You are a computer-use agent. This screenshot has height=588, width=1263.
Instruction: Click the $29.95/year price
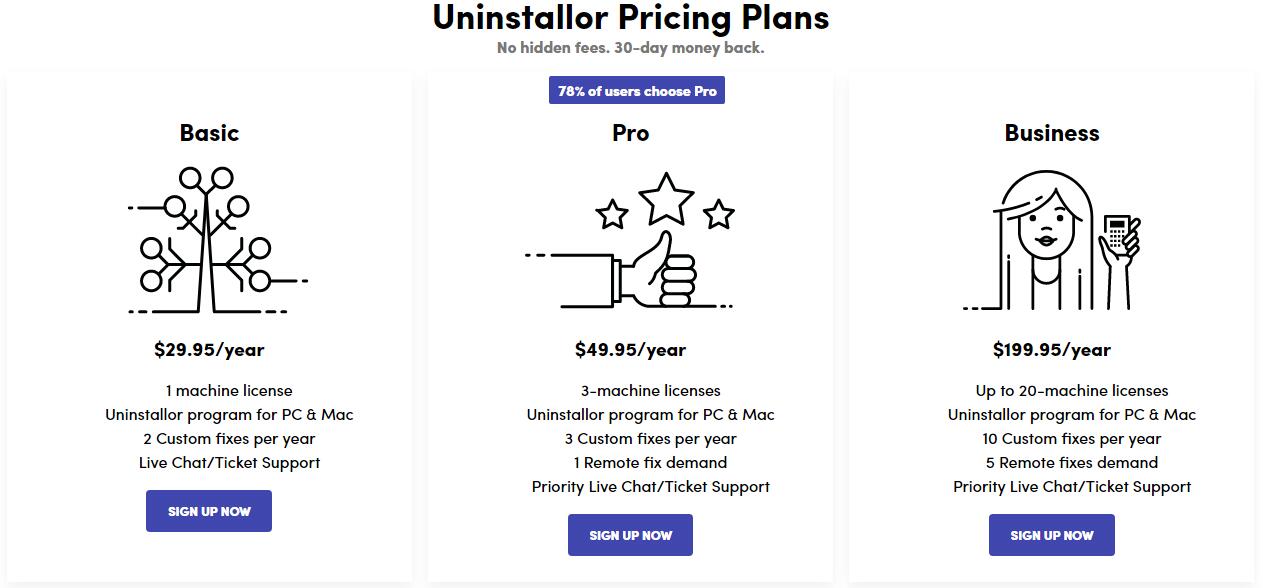[x=209, y=350]
